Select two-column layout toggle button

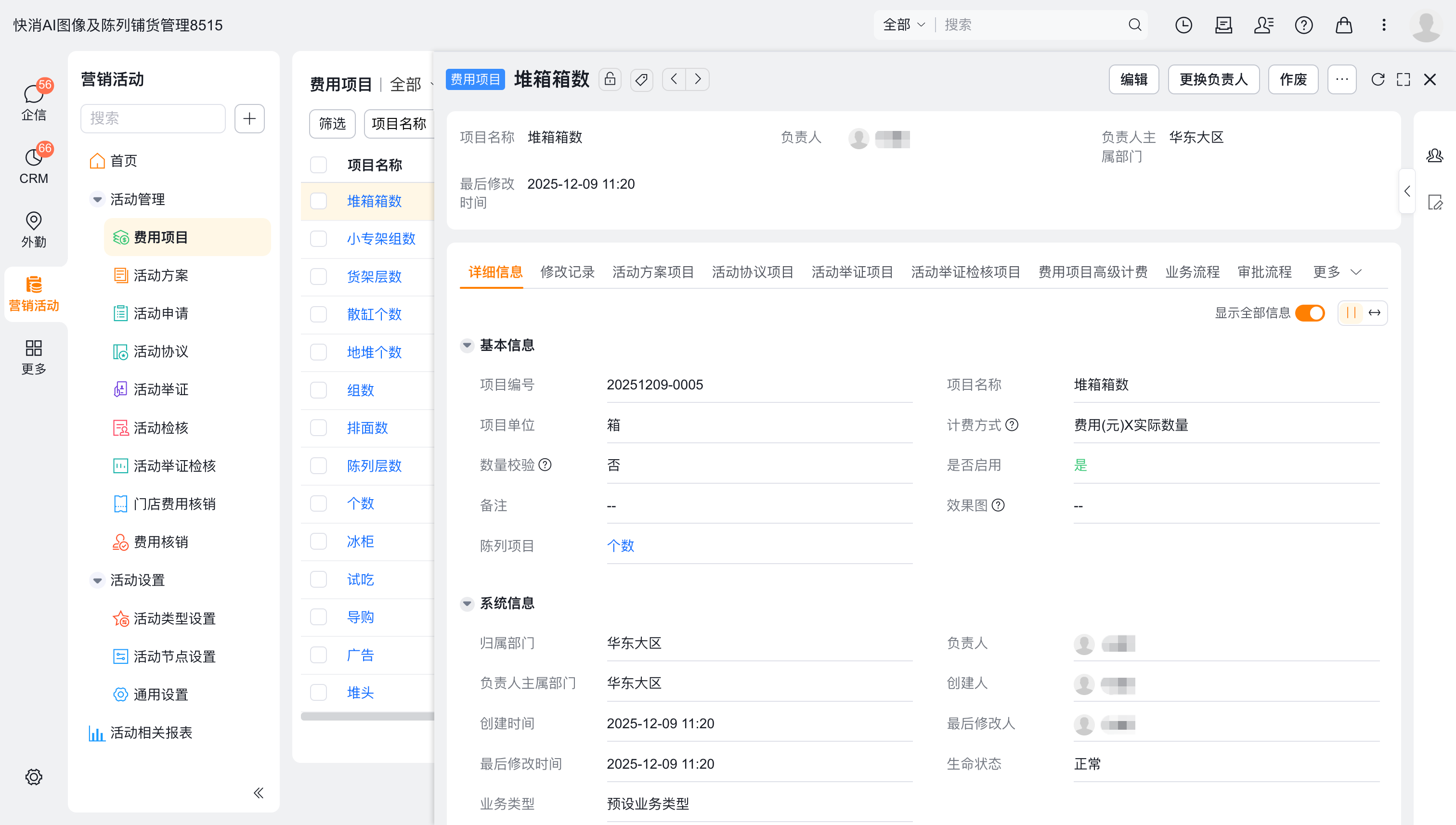point(1351,313)
